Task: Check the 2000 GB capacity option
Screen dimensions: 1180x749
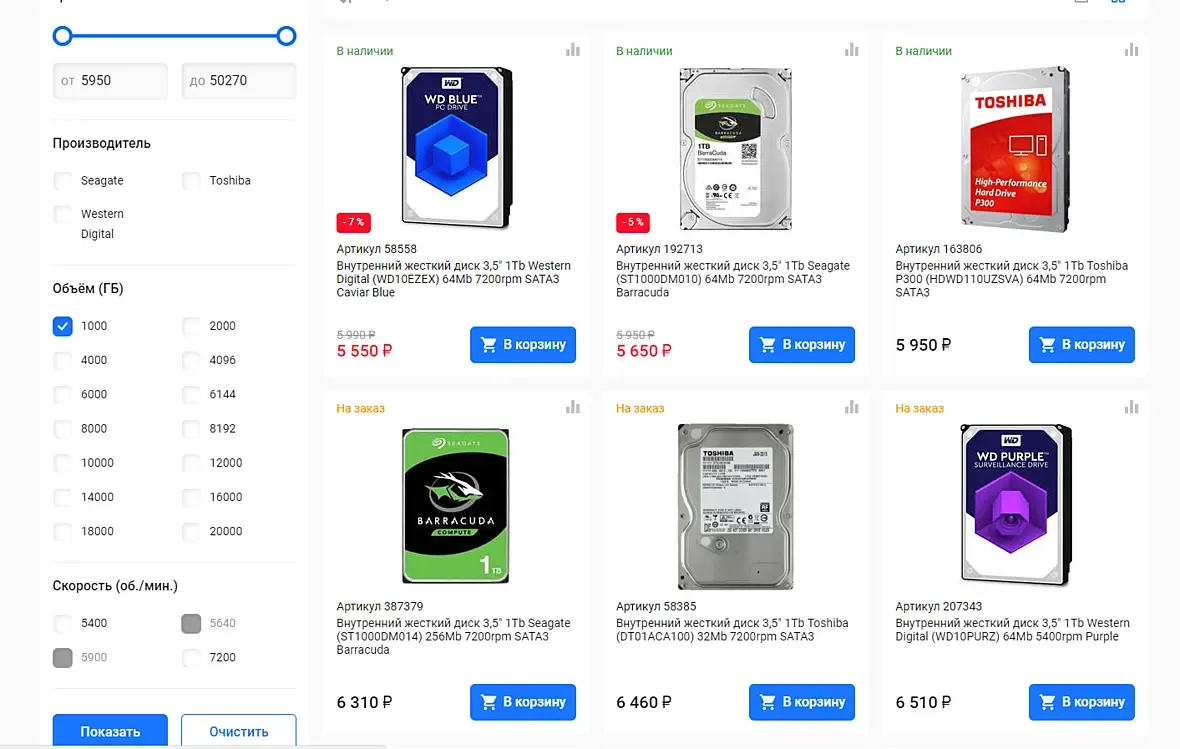Action: [x=191, y=326]
